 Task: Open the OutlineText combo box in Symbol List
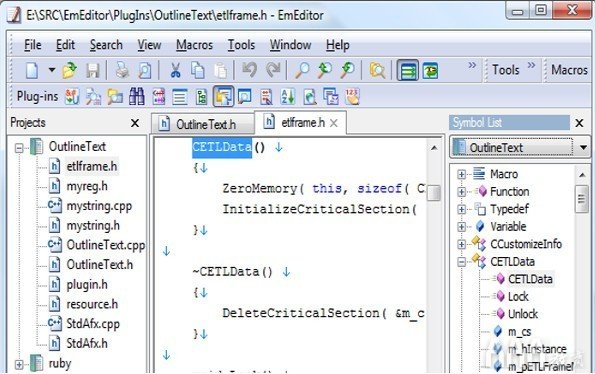pyautogui.click(x=520, y=148)
